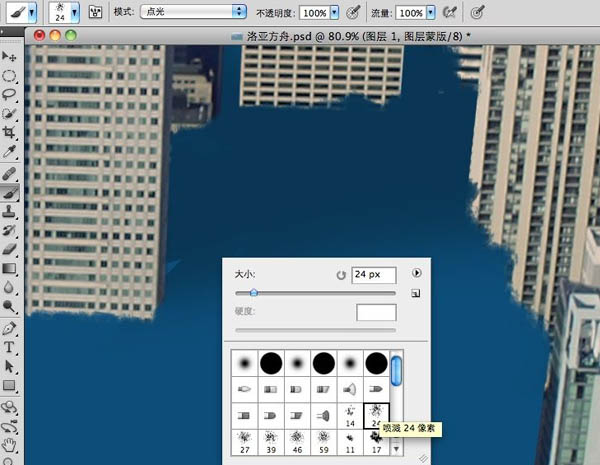
Task: Click the brush size slider handle
Action: 253,293
